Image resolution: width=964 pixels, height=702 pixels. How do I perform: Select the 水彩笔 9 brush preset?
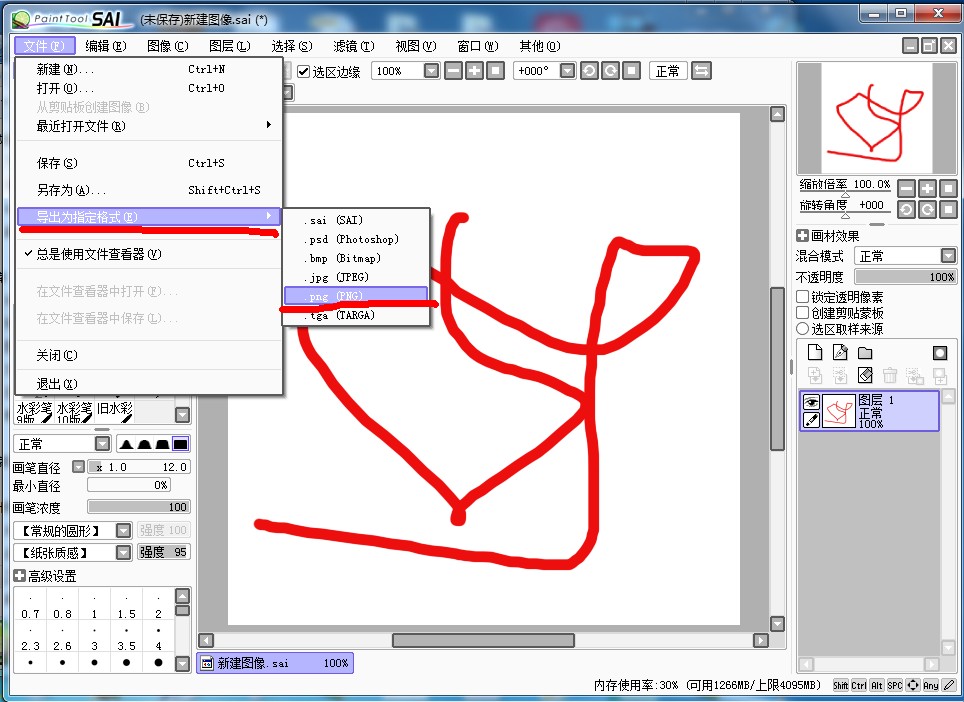point(33,411)
